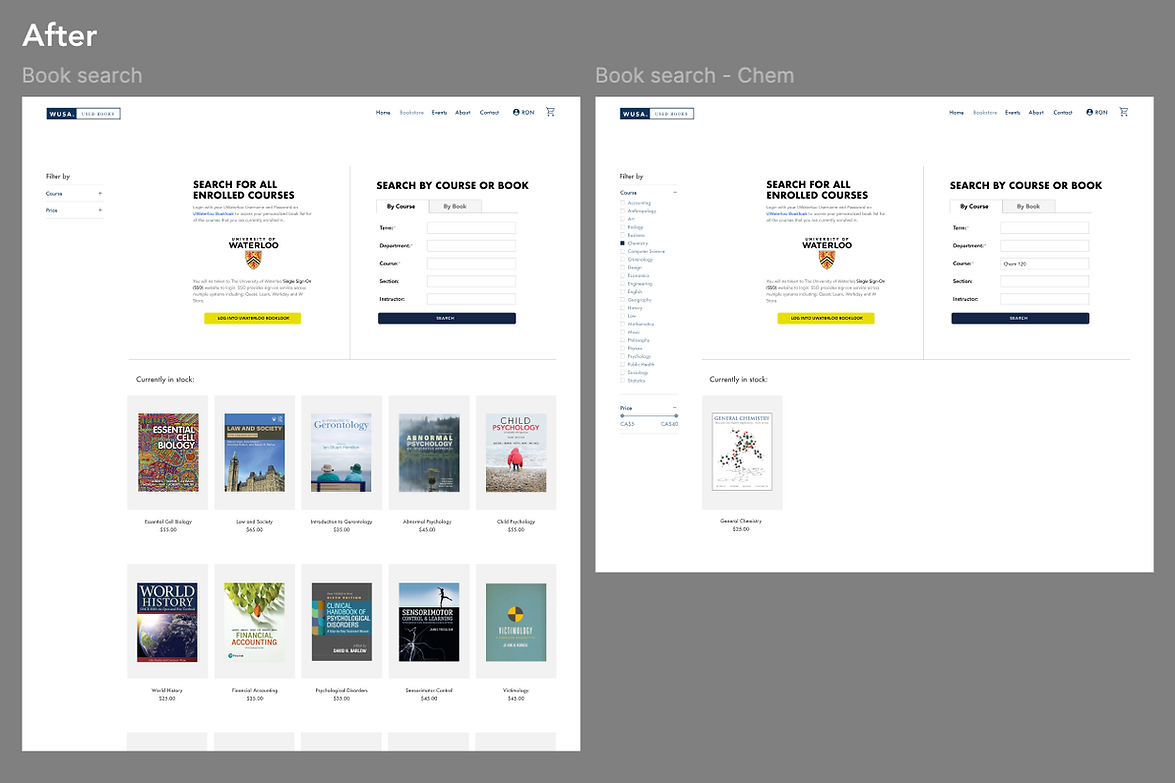The image size is (1175, 783).
Task: Select By Course tab in Book search mockup
Action: 401,206
